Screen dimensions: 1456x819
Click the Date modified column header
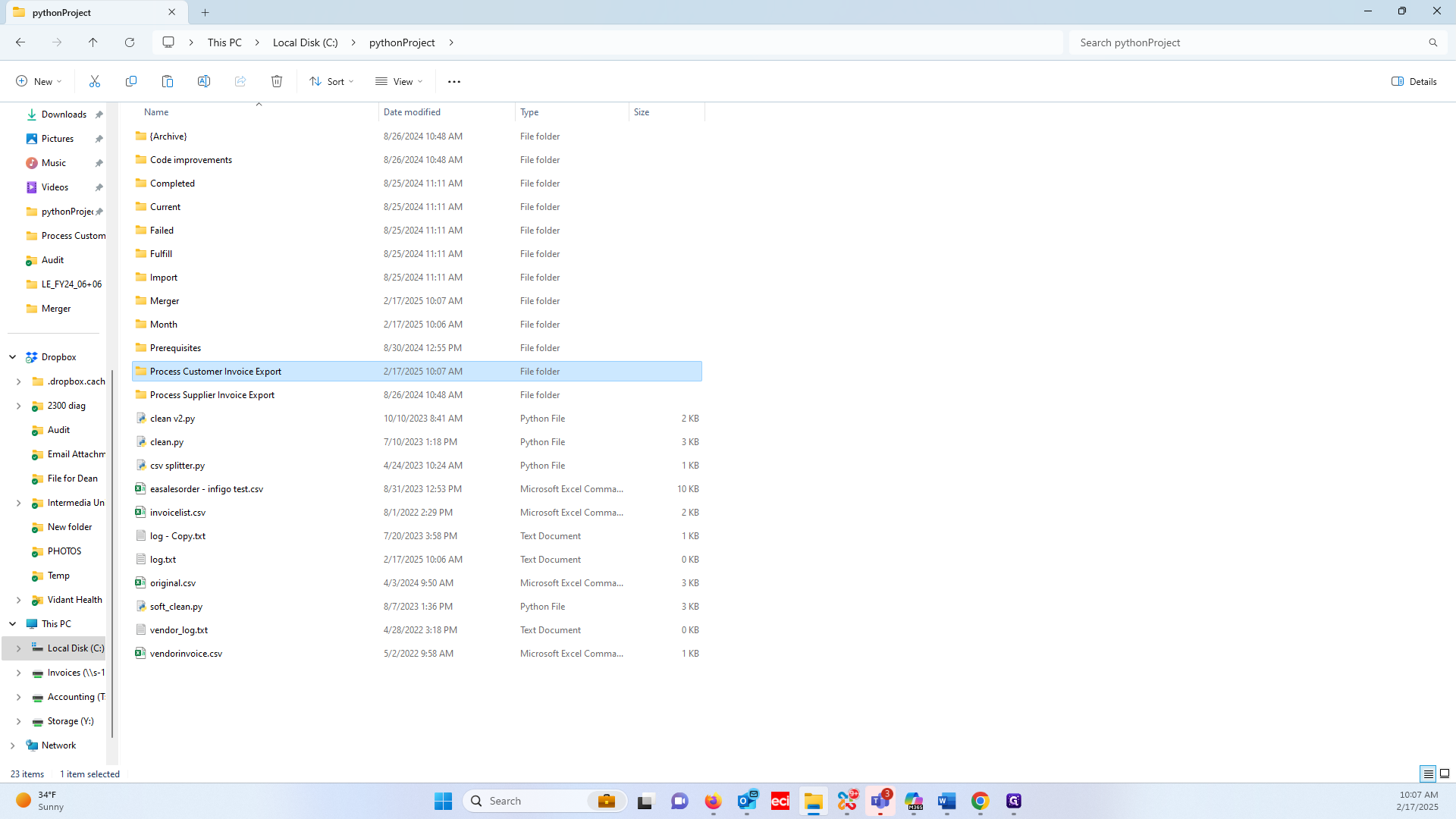tap(412, 112)
